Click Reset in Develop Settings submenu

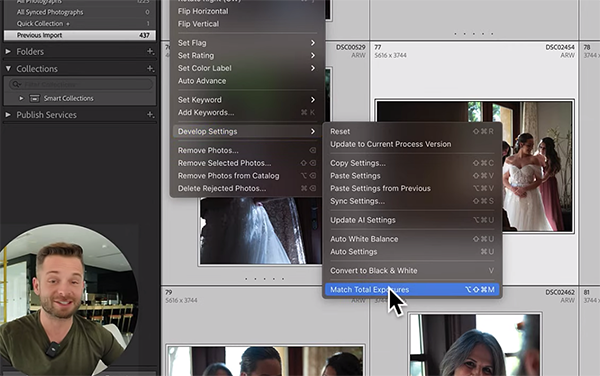(x=412, y=131)
